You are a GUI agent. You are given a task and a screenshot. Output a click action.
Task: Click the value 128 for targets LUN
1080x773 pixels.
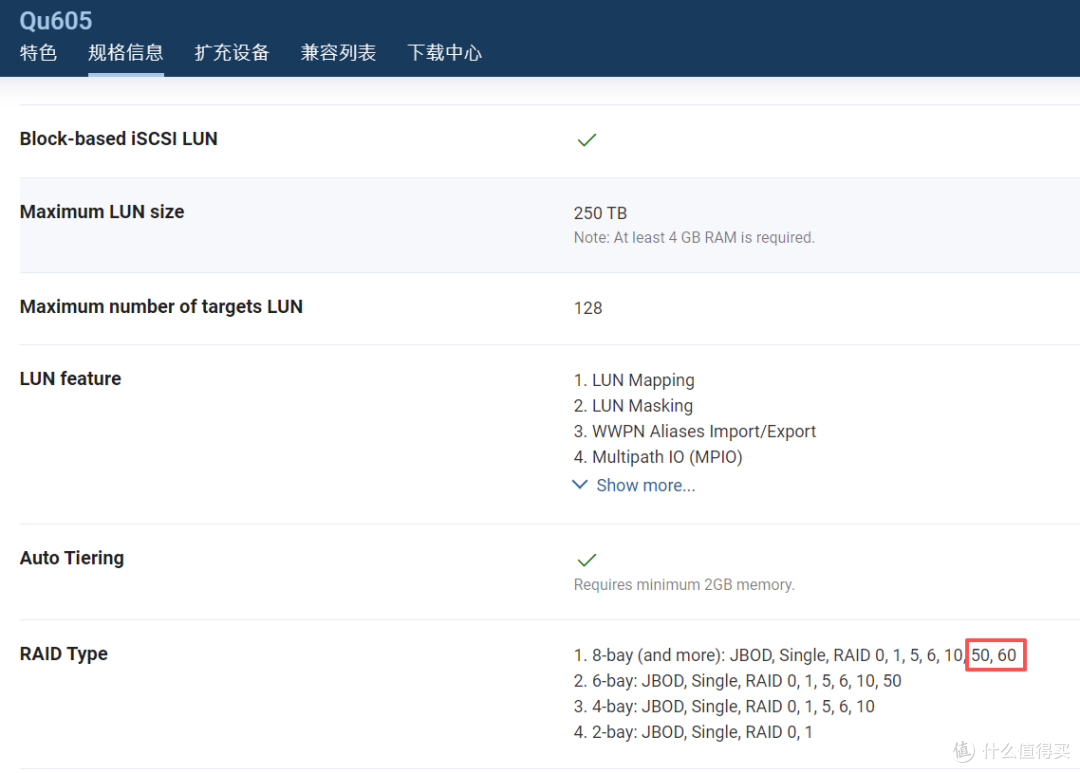click(x=588, y=308)
